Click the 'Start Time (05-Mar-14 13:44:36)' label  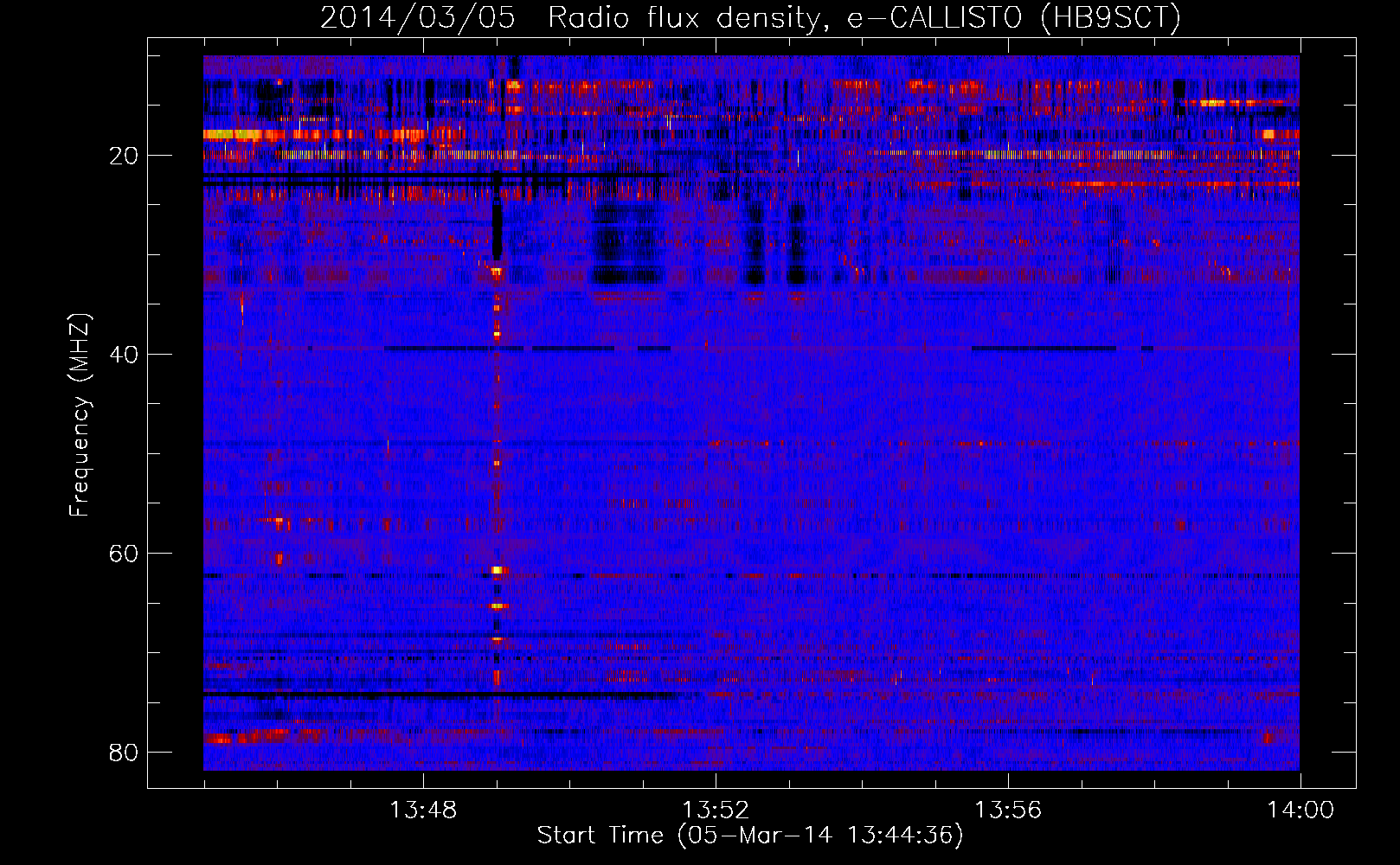click(750, 836)
